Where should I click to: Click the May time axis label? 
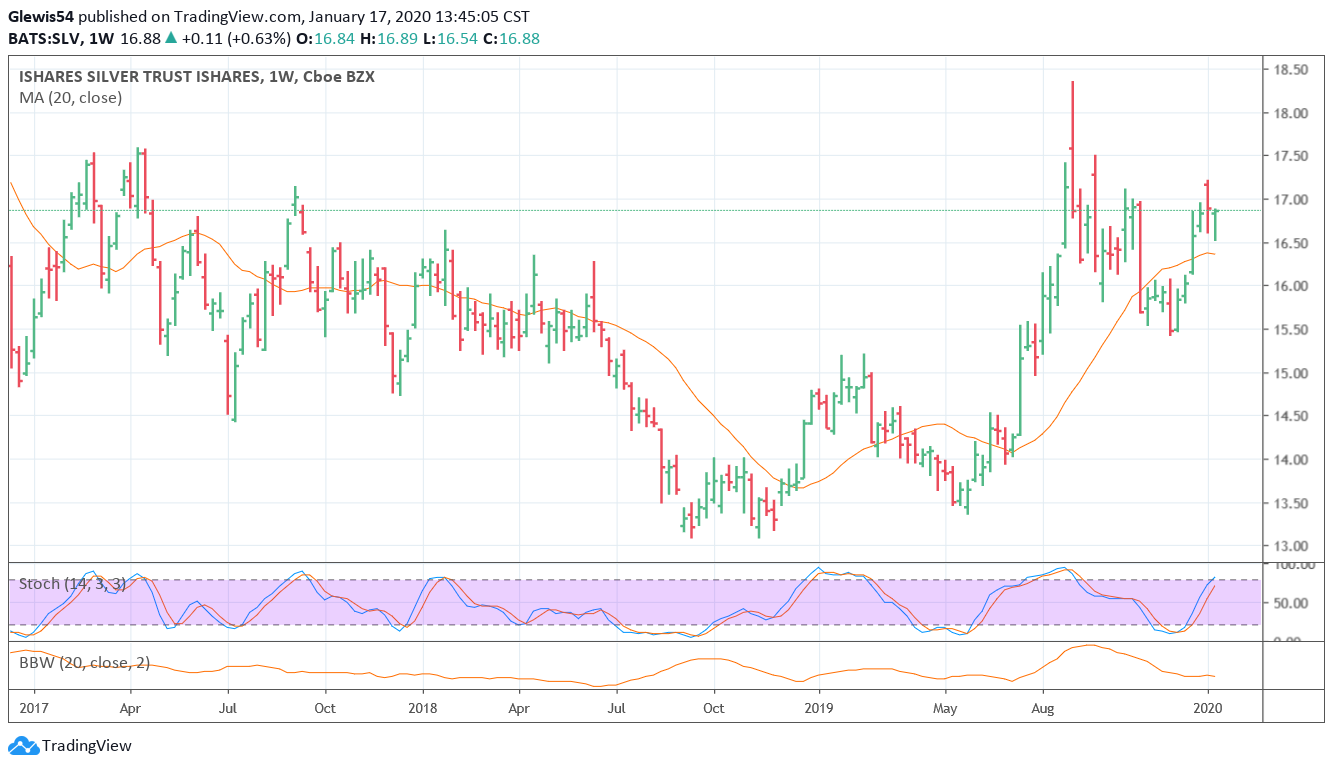pyautogui.click(x=945, y=709)
